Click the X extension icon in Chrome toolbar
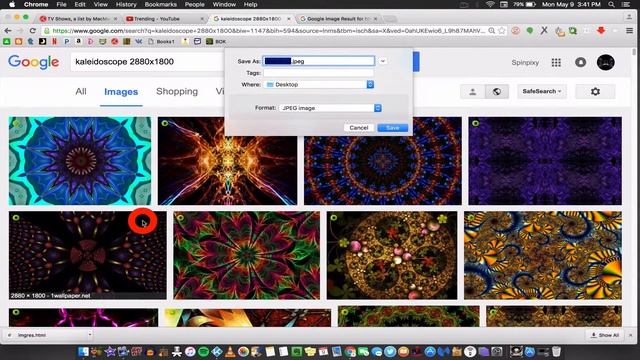Image resolution: width=640 pixels, height=360 pixels. pyautogui.click(x=544, y=31)
